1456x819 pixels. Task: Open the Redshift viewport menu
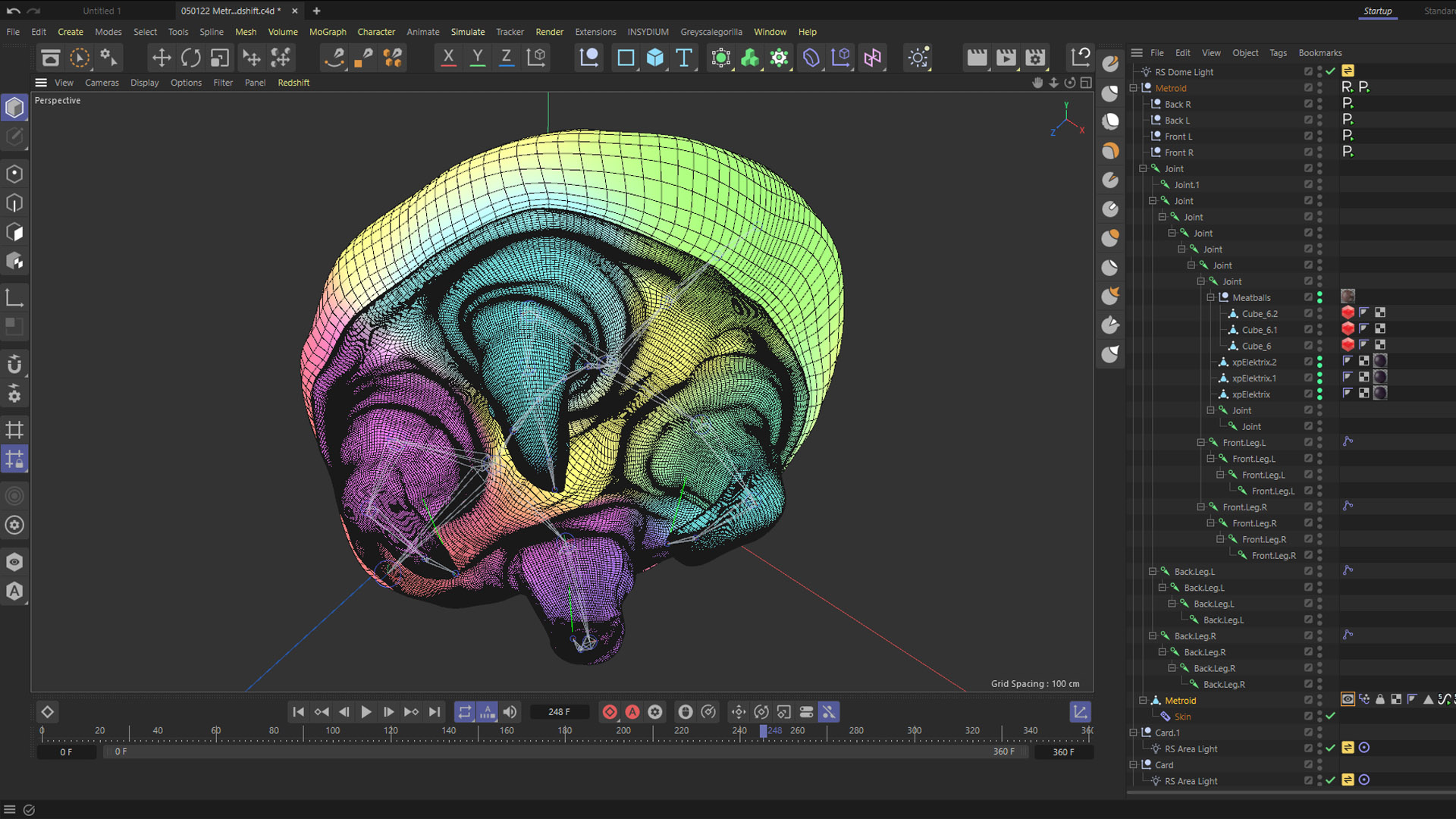point(293,83)
